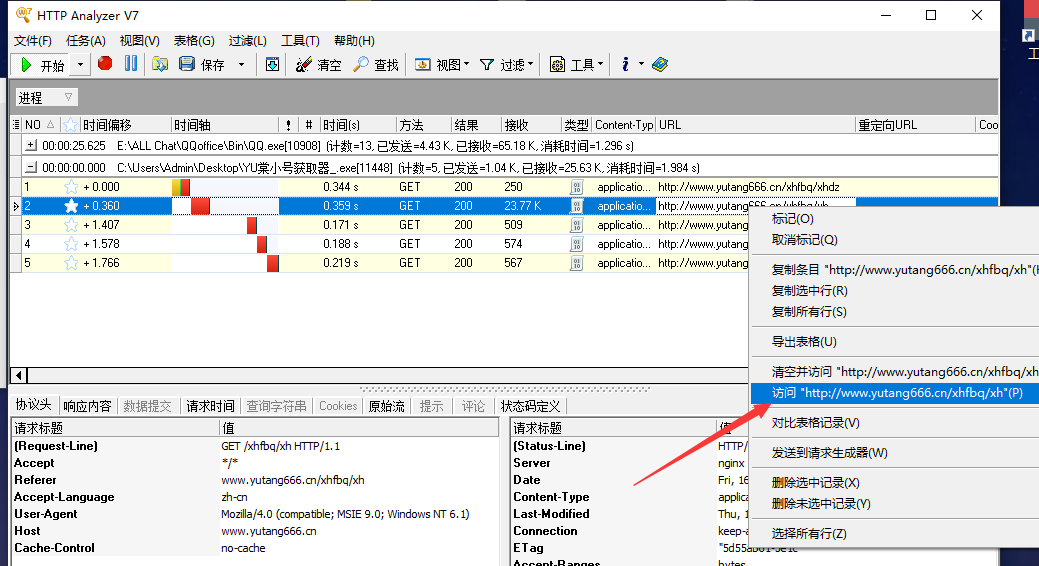The width and height of the screenshot is (1039, 566).
Task: Choose 取消标记(Q) in context menu
Action: (804, 240)
